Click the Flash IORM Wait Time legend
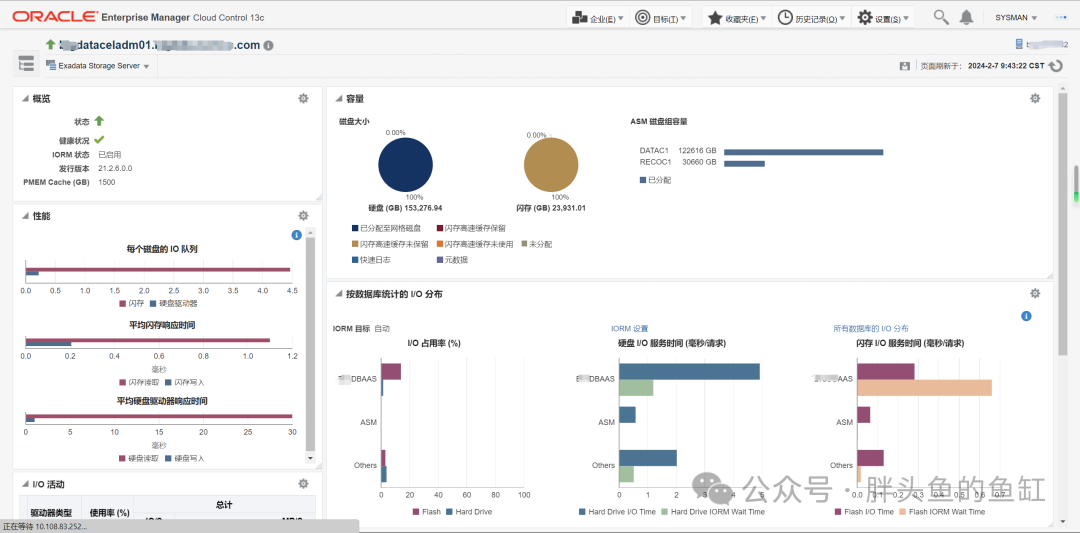 (x=942, y=512)
